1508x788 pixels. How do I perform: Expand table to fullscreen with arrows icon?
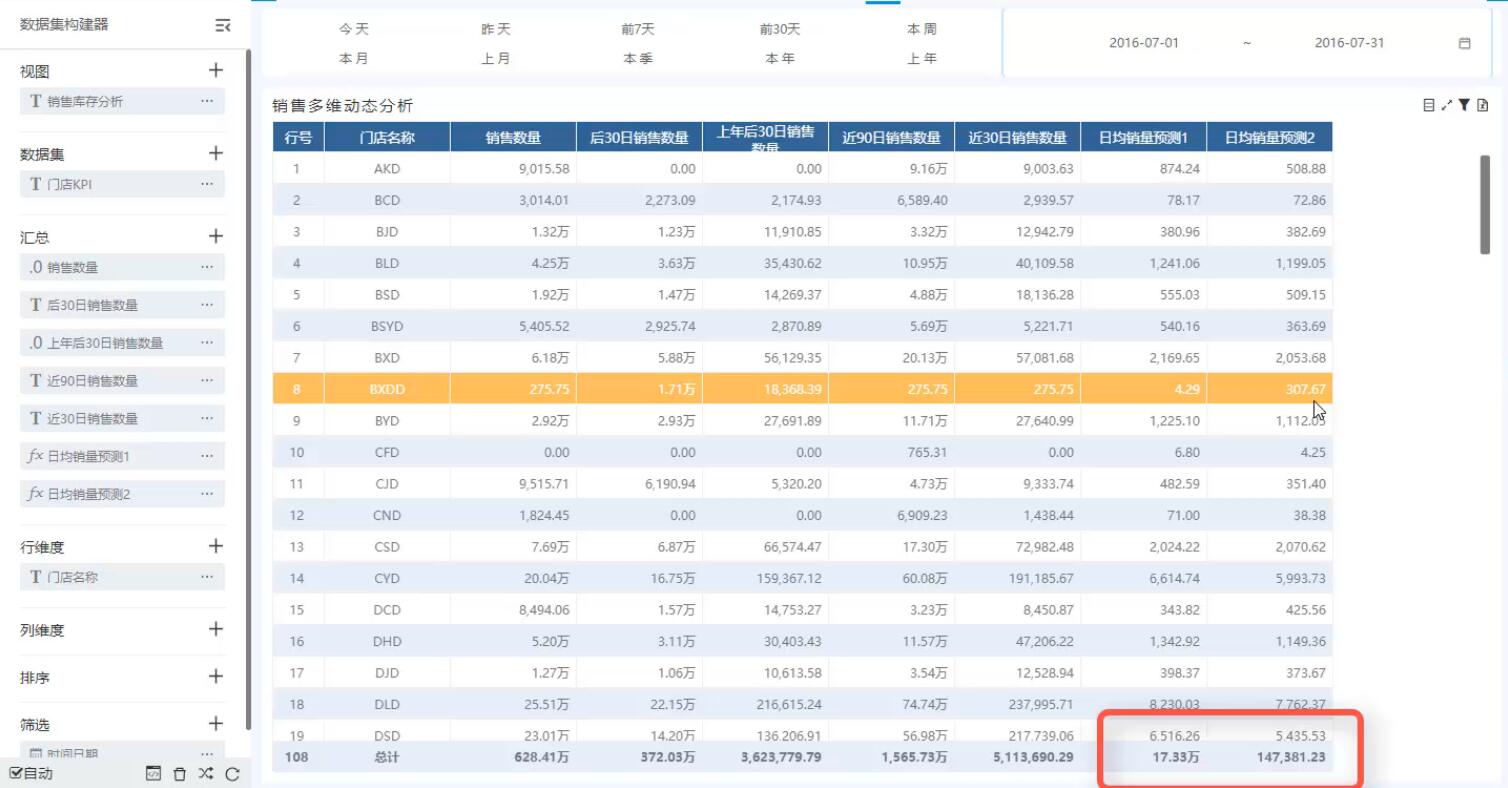pos(1446,105)
